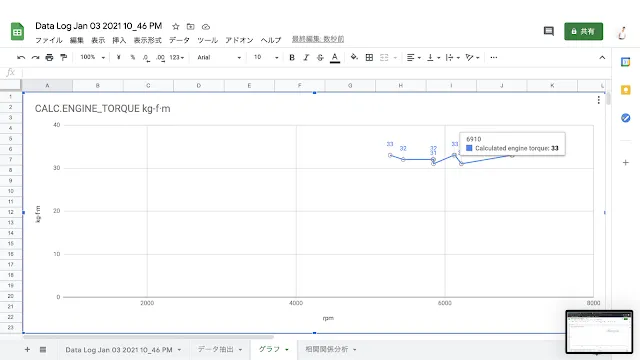Decrease decimal places
This screenshot has height=360, width=640.
pyautogui.click(x=146, y=58)
